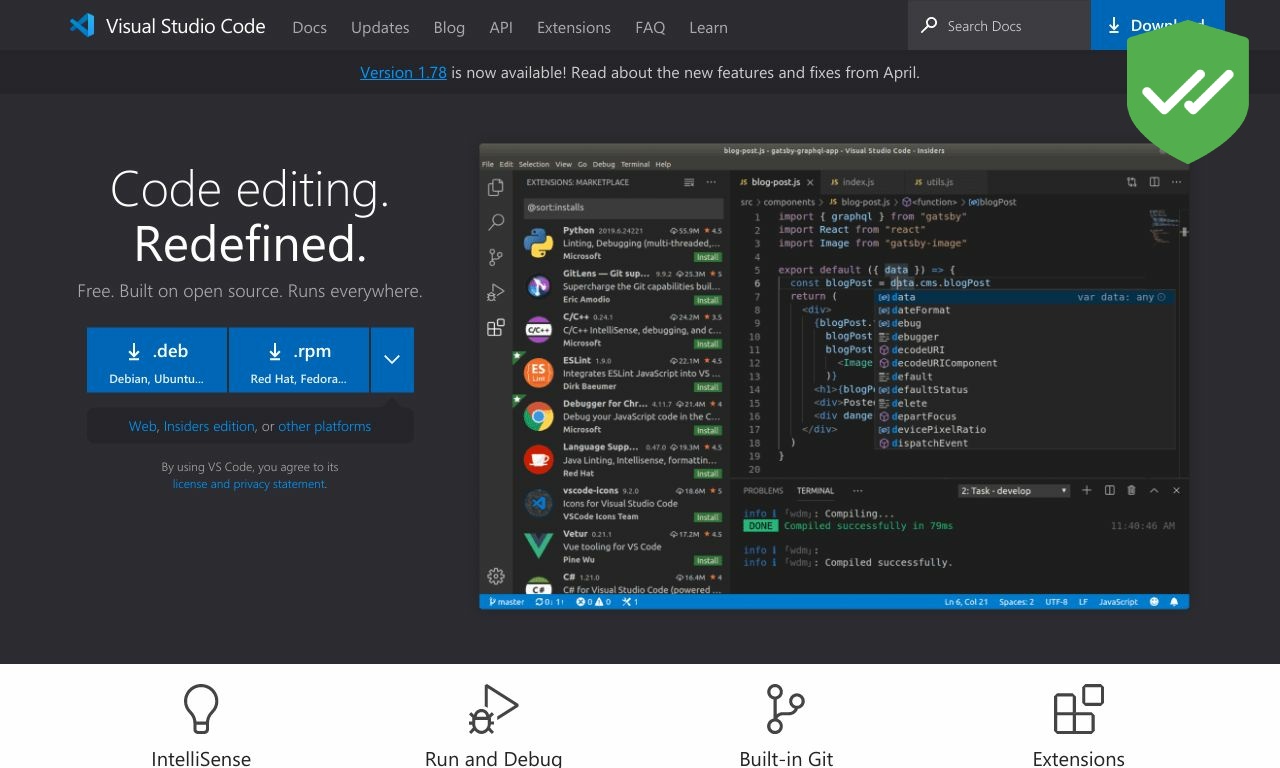Open API in the top navigation

point(501,27)
